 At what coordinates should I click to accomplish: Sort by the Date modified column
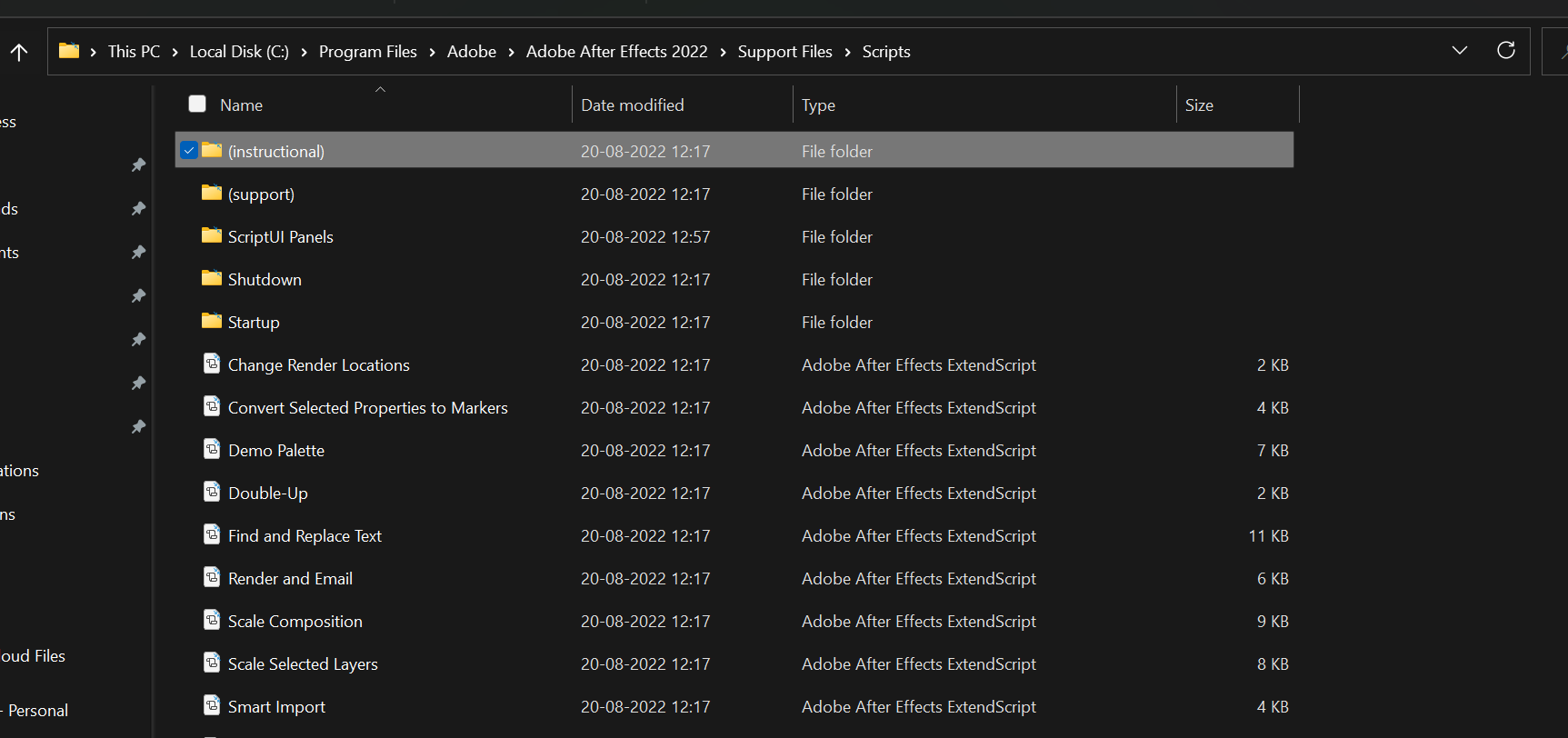coord(632,105)
